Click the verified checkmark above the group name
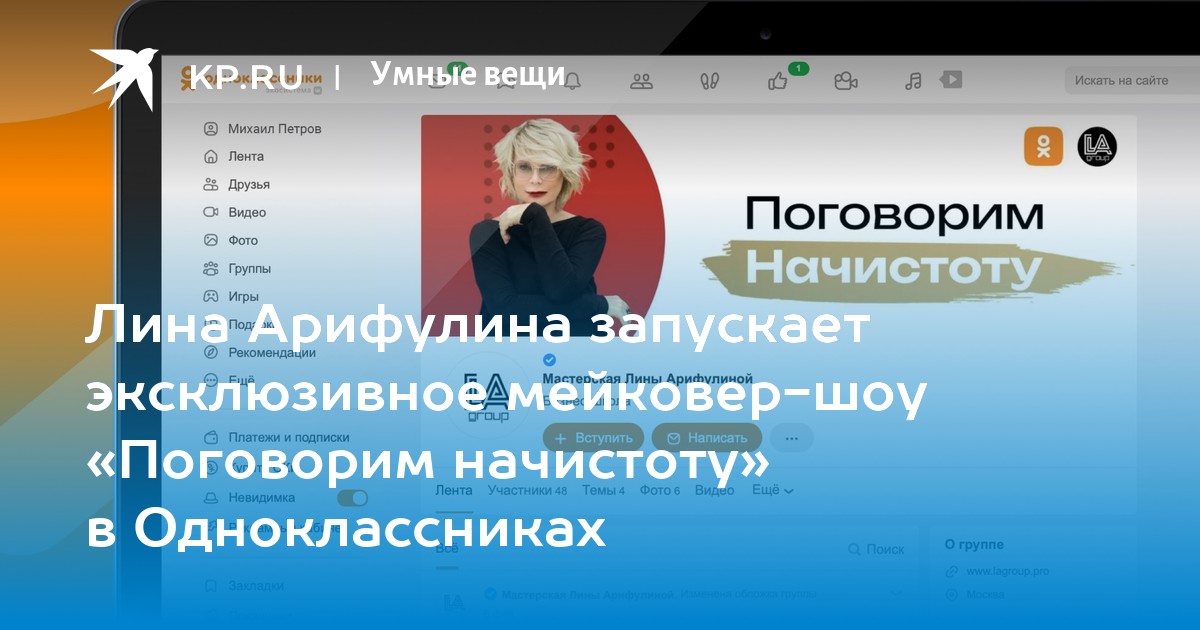This screenshot has height=630, width=1200. (549, 360)
